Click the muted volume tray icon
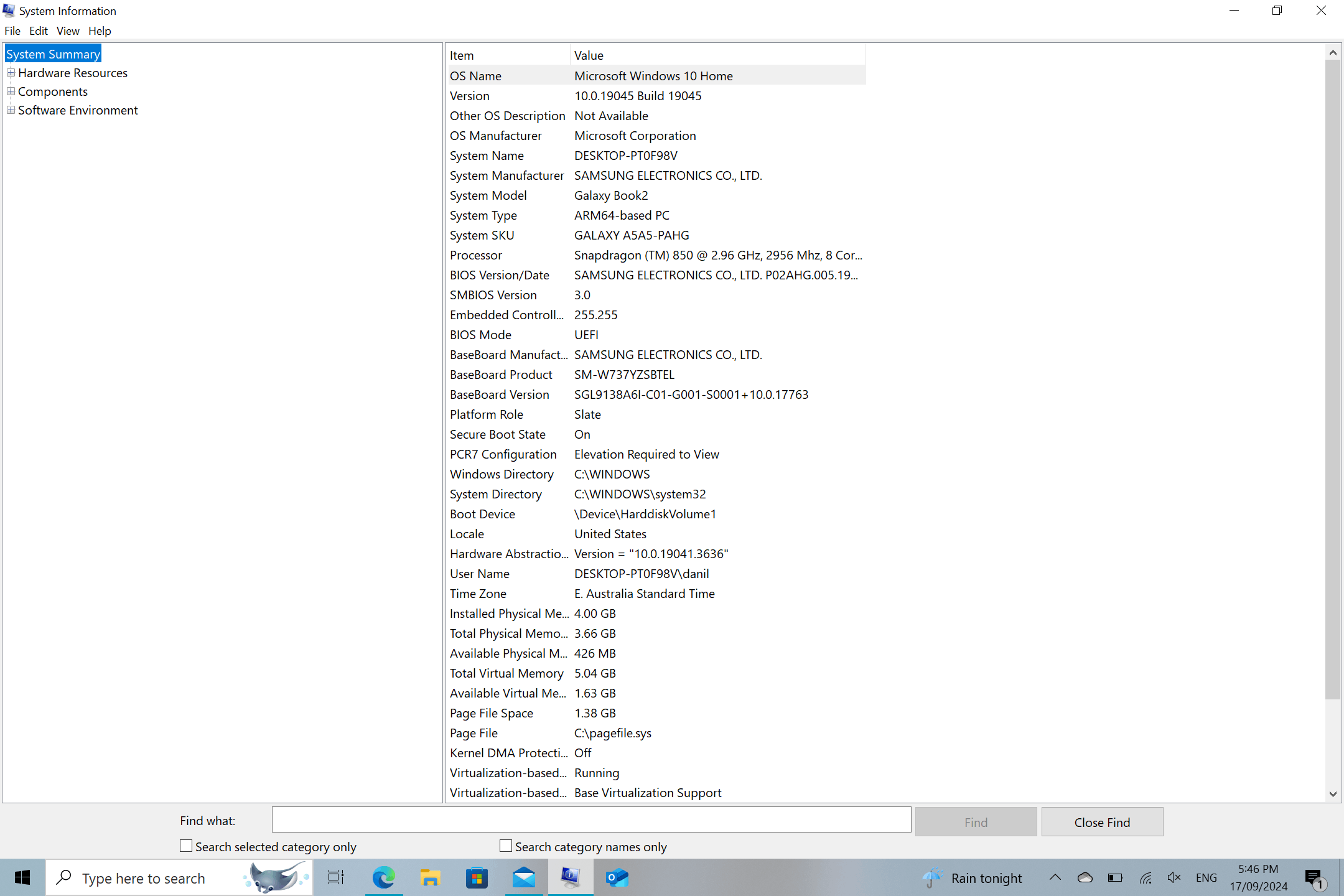Viewport: 1344px width, 896px height. (1174, 878)
